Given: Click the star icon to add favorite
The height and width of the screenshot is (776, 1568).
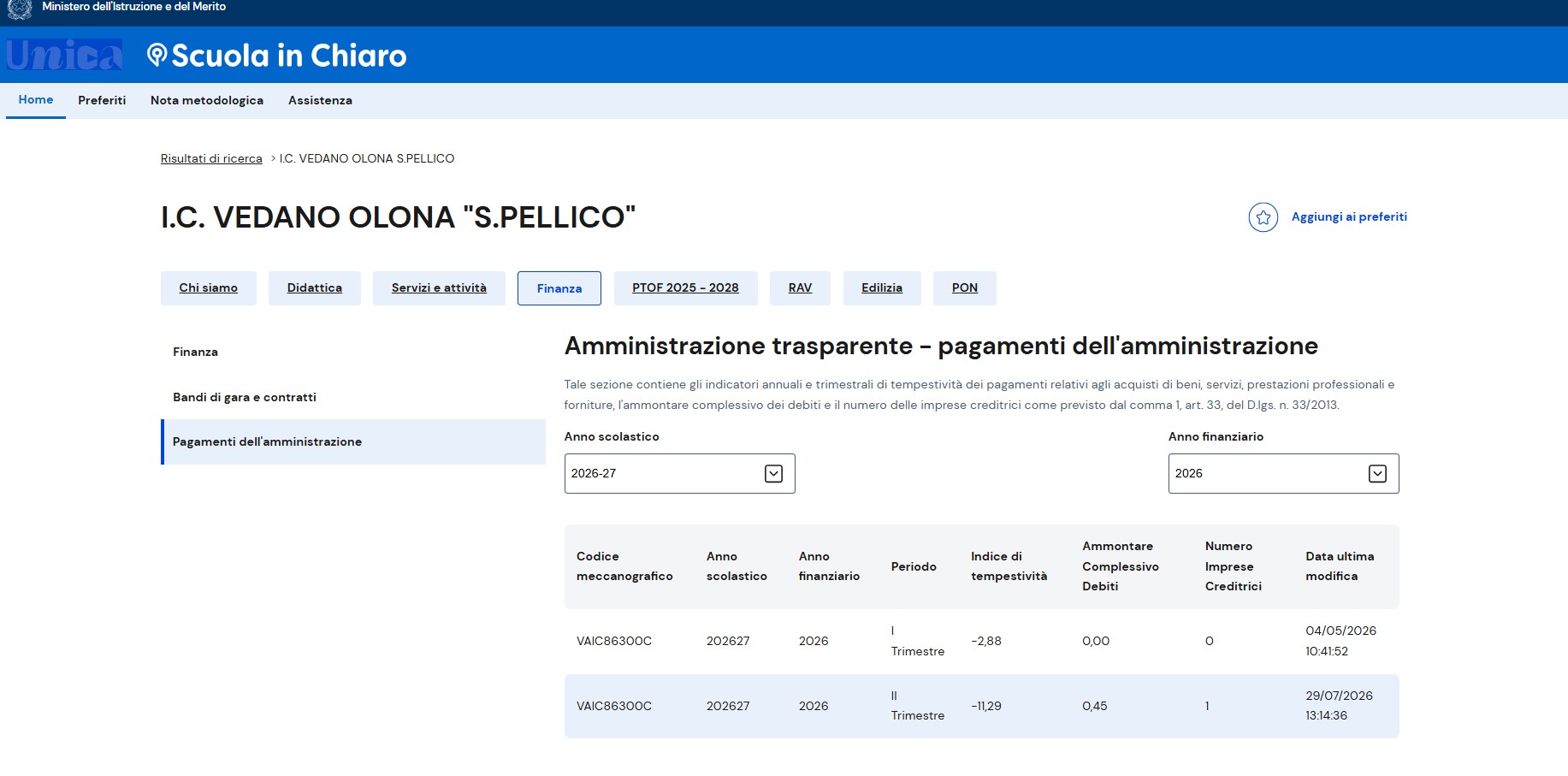Looking at the screenshot, I should (x=1263, y=217).
